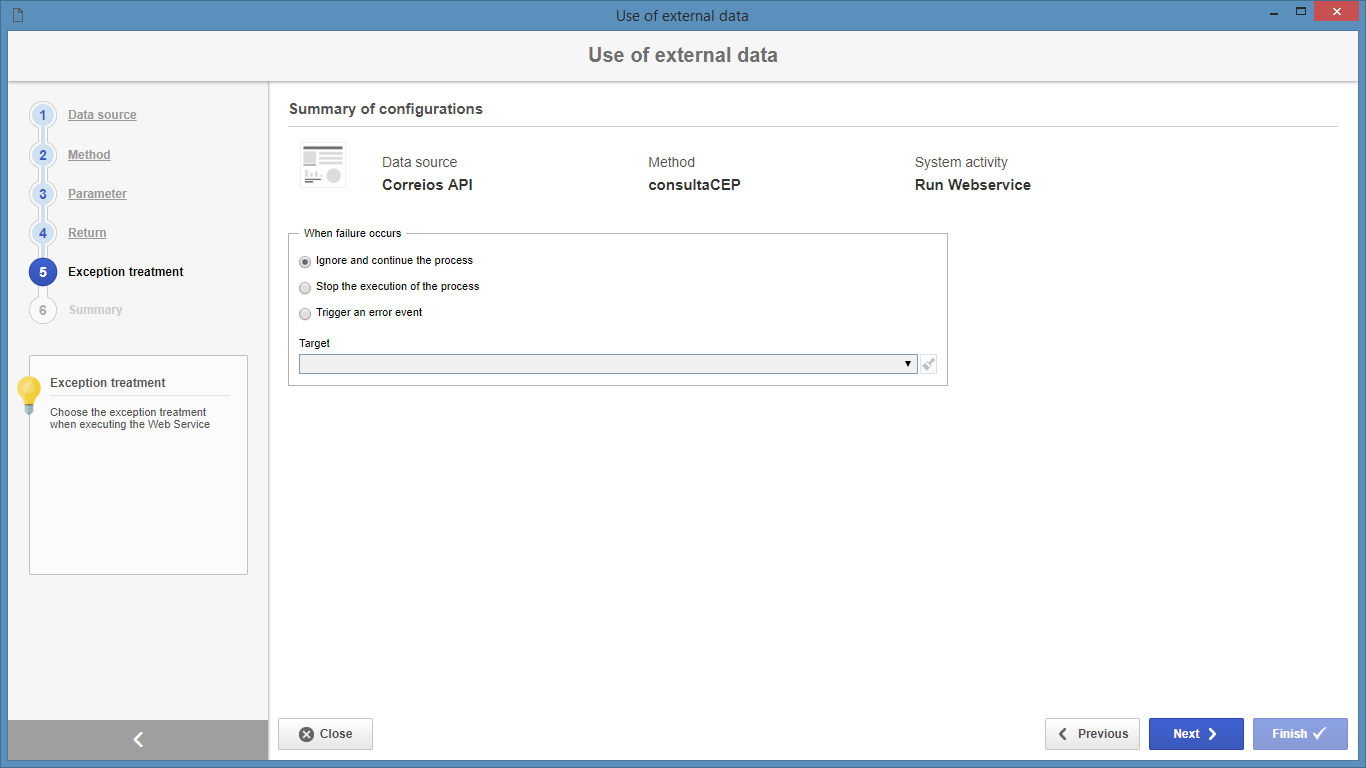Go to the Parameter step

[x=97, y=194]
